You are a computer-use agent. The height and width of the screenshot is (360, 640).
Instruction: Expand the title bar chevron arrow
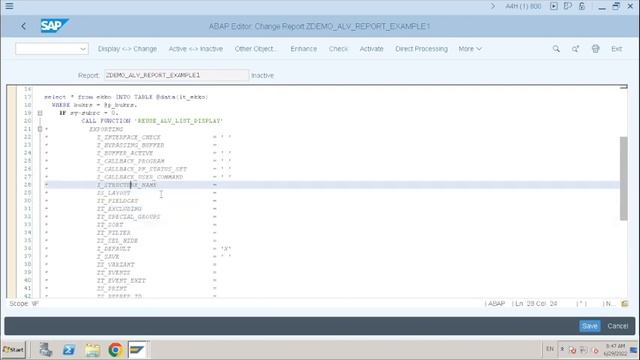[493, 6]
